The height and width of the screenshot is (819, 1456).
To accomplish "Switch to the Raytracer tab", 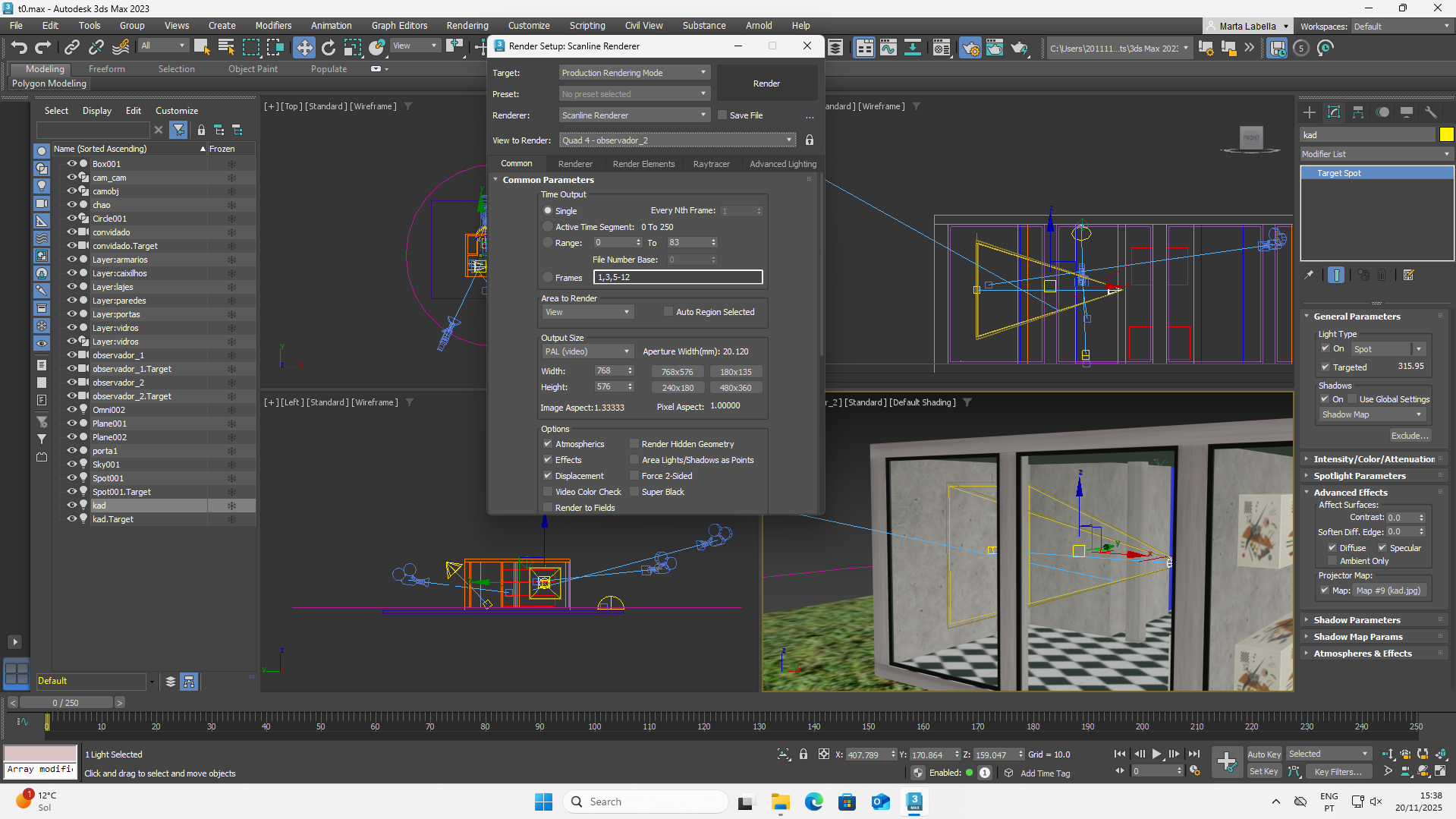I will tap(711, 164).
